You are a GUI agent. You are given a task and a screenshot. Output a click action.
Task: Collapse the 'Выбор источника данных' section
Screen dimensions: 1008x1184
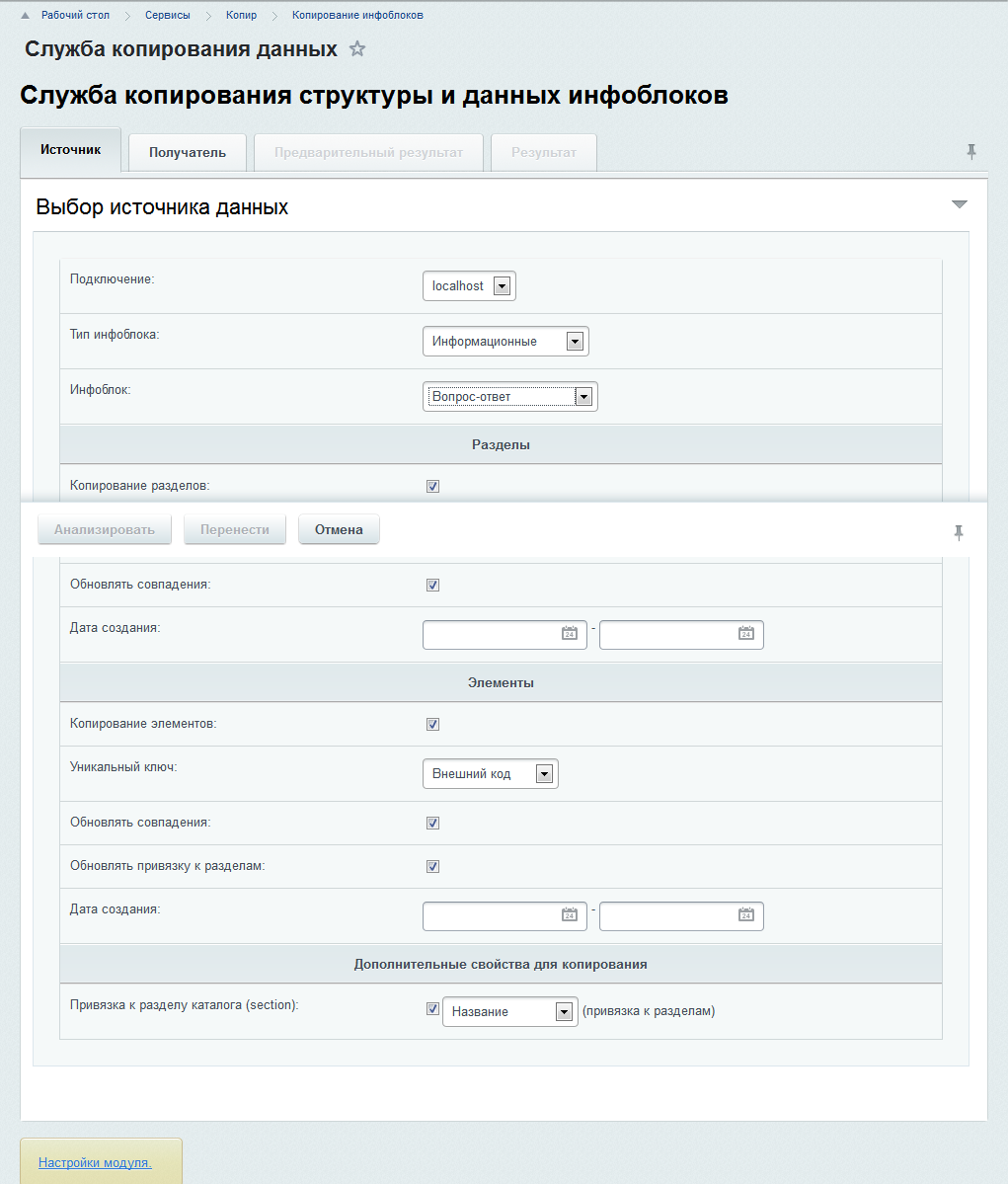[x=959, y=204]
